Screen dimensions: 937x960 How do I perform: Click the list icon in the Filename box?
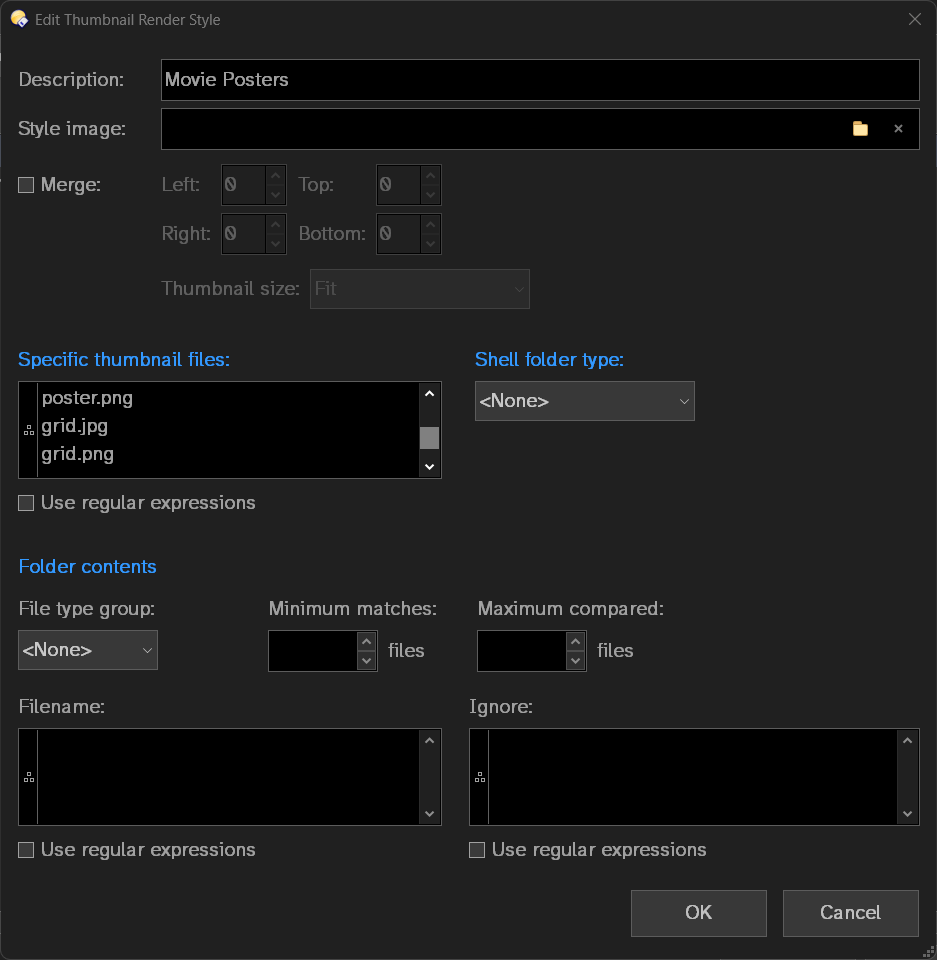(x=28, y=777)
